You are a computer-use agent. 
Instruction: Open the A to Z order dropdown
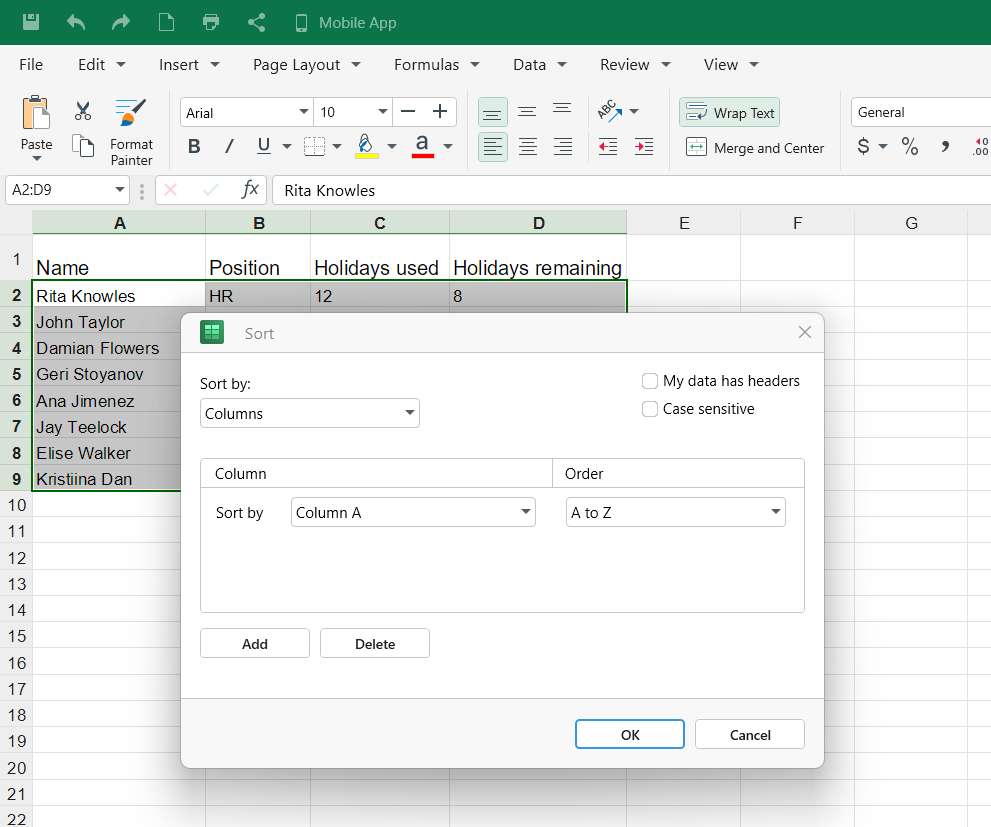(675, 513)
